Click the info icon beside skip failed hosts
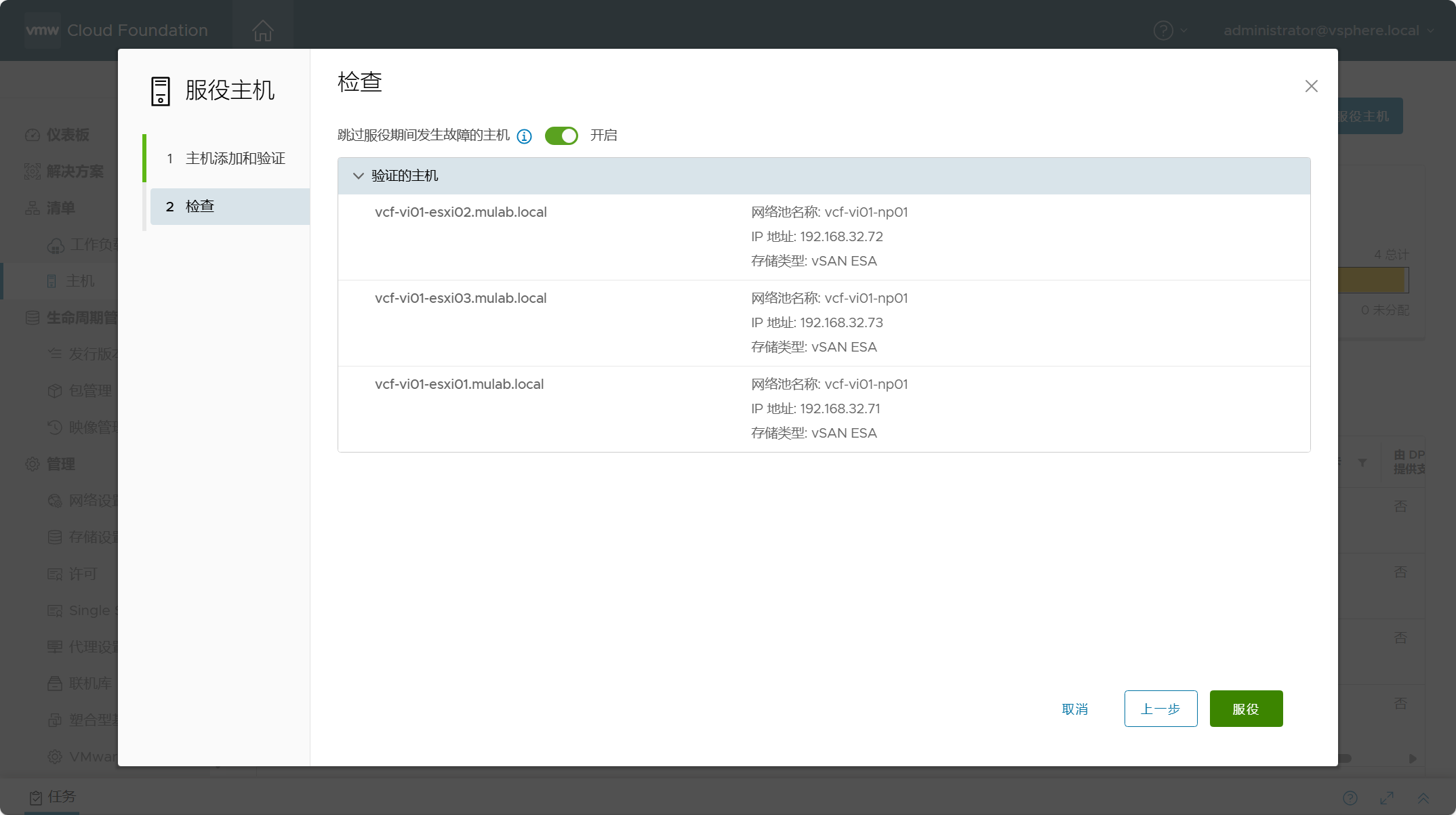The width and height of the screenshot is (1456, 815). pos(524,136)
